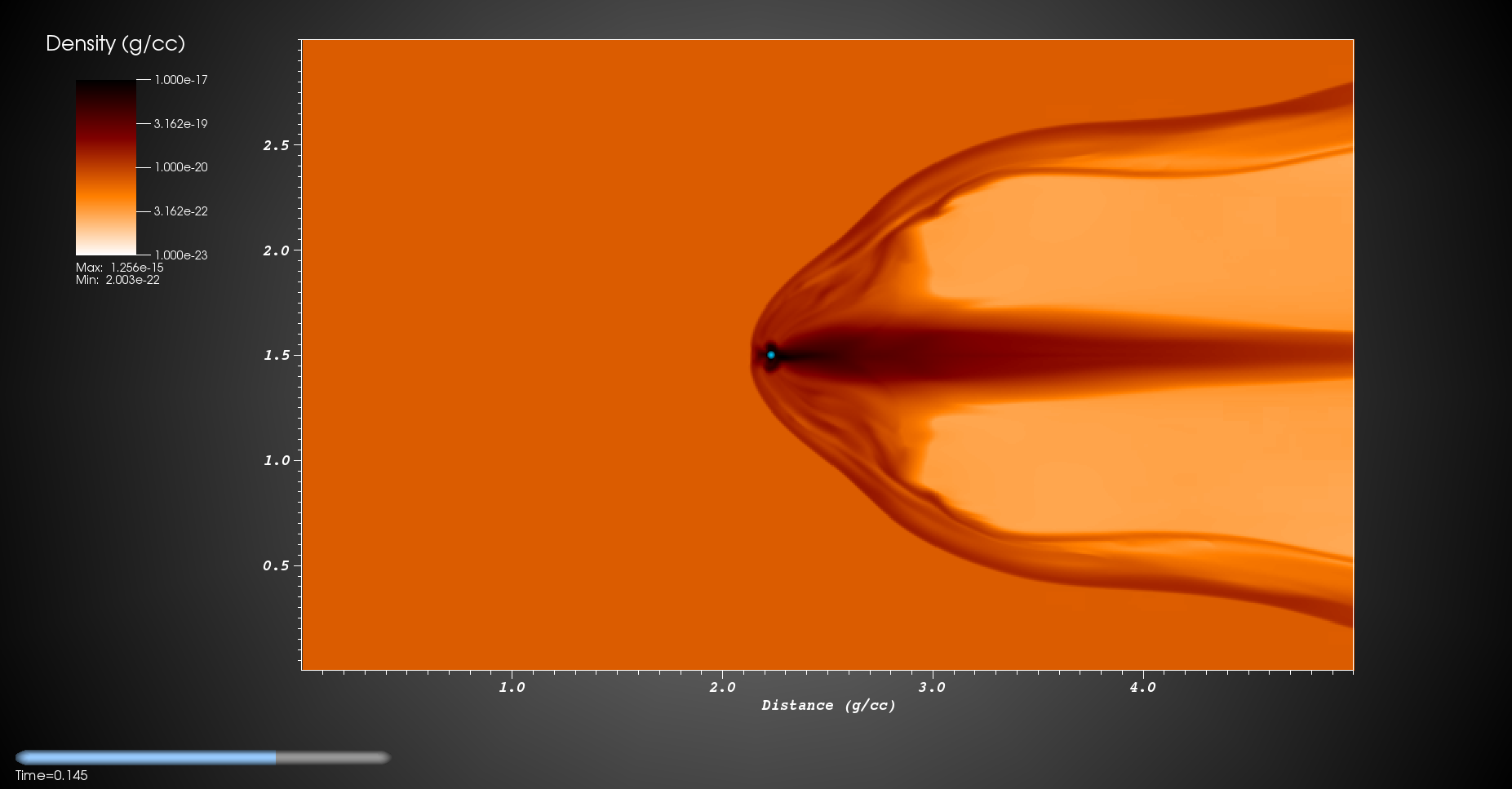The height and width of the screenshot is (789, 1512).
Task: Click the x-axis '2.0' tick label
Action: coord(722,687)
